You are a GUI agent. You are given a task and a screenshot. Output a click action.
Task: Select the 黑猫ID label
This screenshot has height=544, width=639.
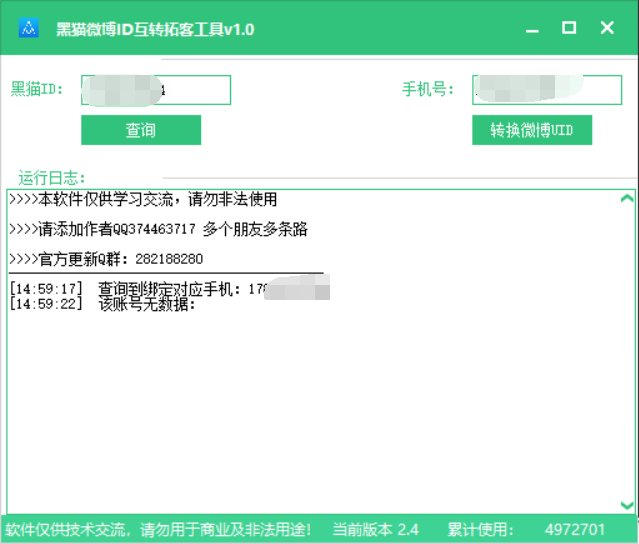(38, 90)
